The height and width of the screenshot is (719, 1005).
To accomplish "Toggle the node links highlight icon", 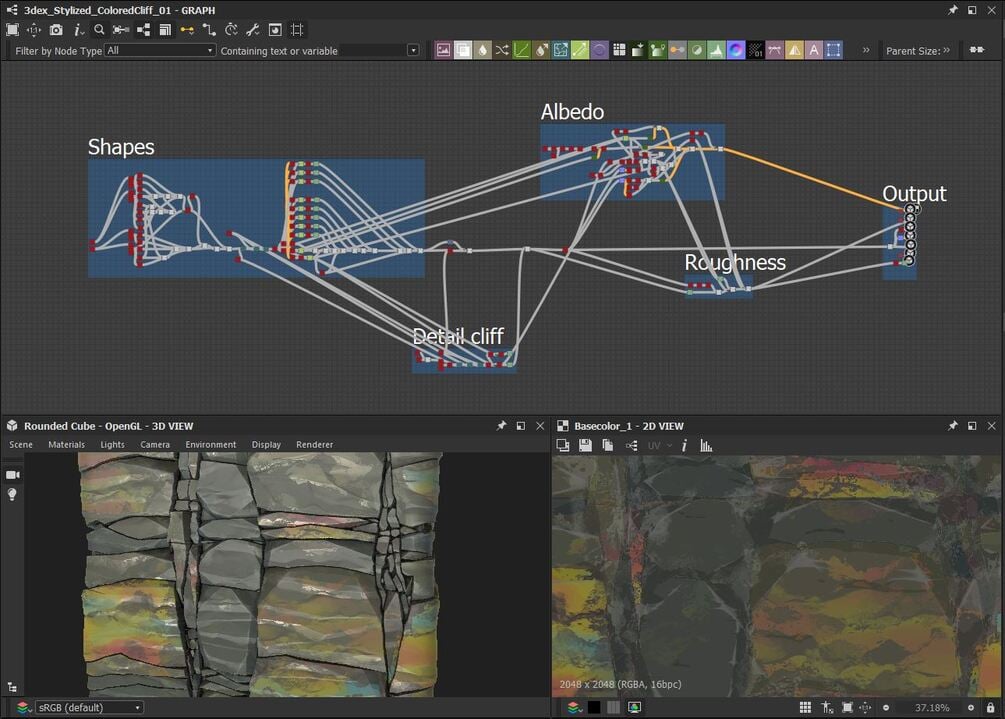I will point(121,29).
